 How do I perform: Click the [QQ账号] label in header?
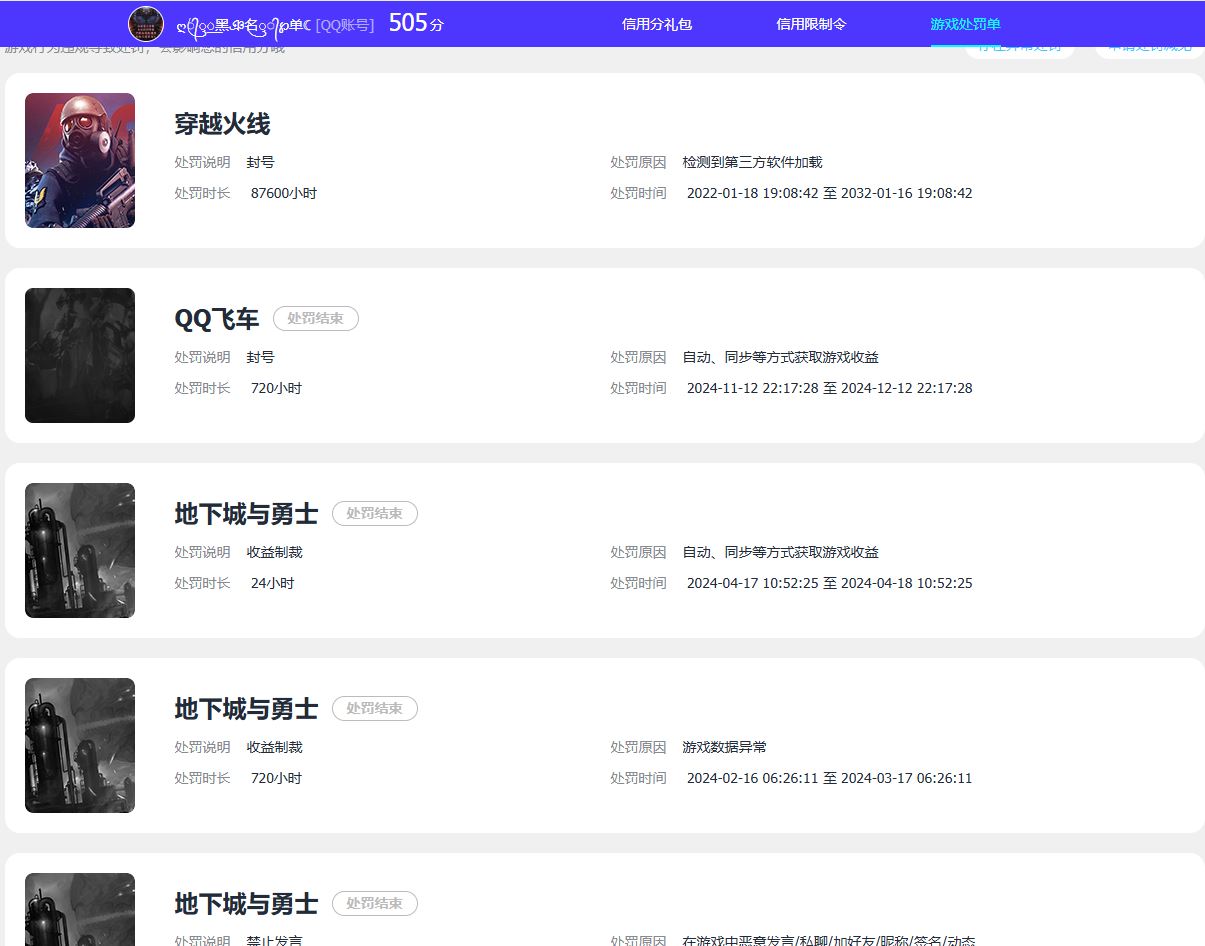(x=345, y=25)
